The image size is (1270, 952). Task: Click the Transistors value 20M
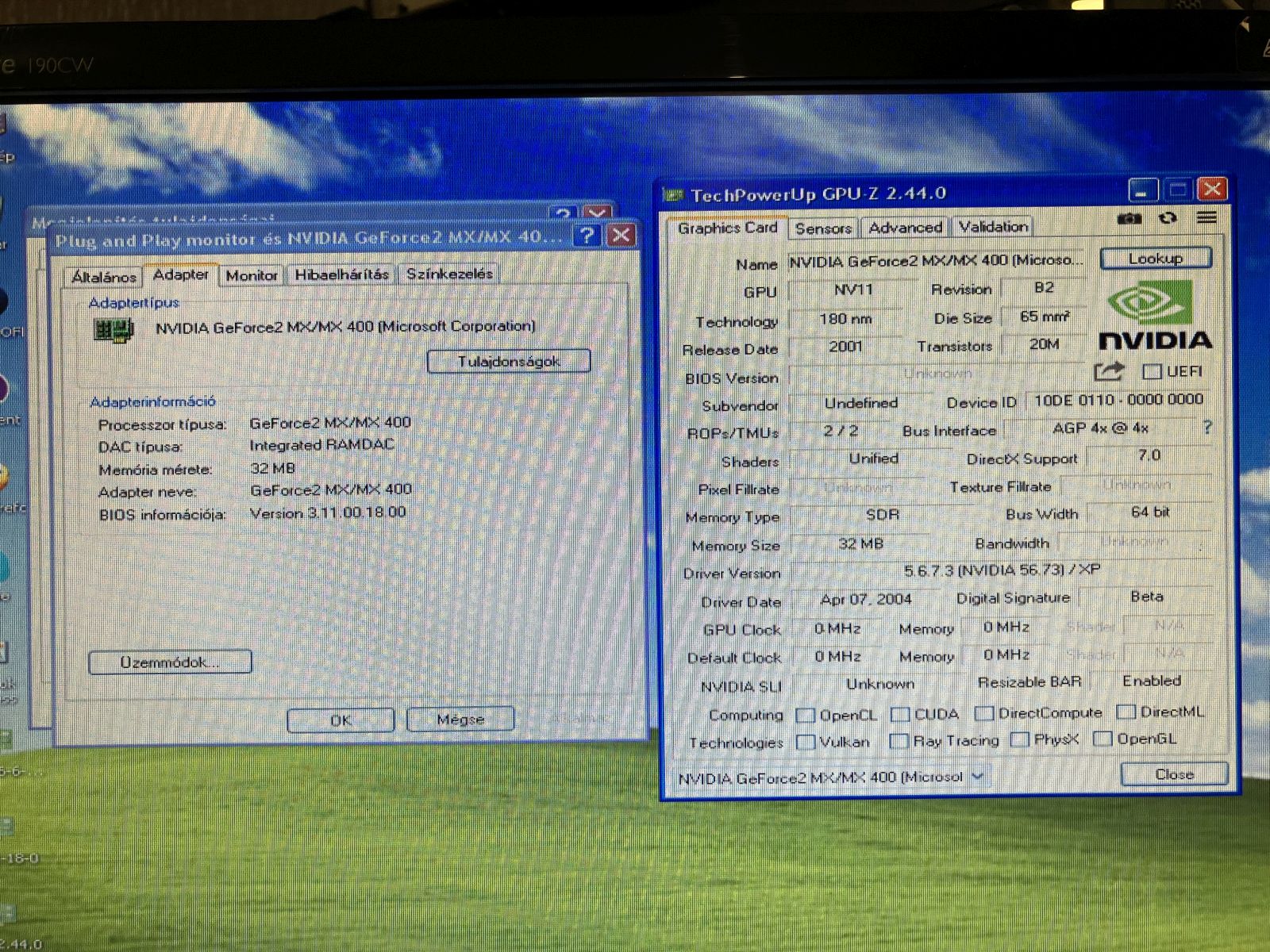pyautogui.click(x=1044, y=344)
